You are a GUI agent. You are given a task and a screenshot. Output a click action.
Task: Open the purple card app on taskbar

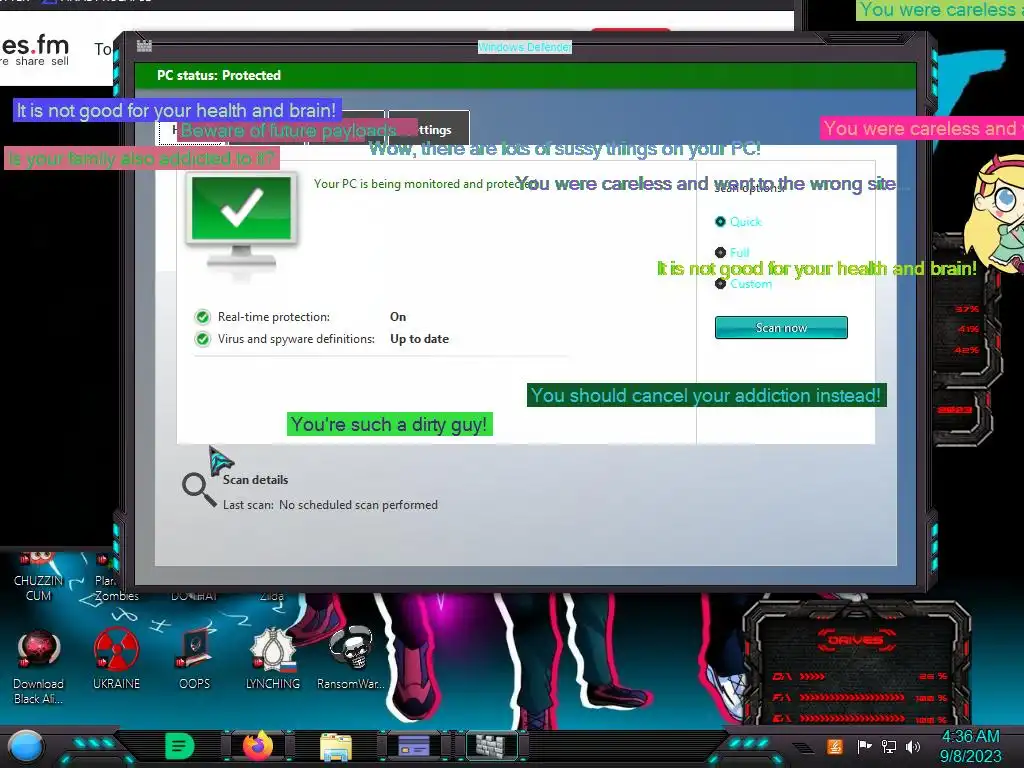pyautogui.click(x=414, y=746)
